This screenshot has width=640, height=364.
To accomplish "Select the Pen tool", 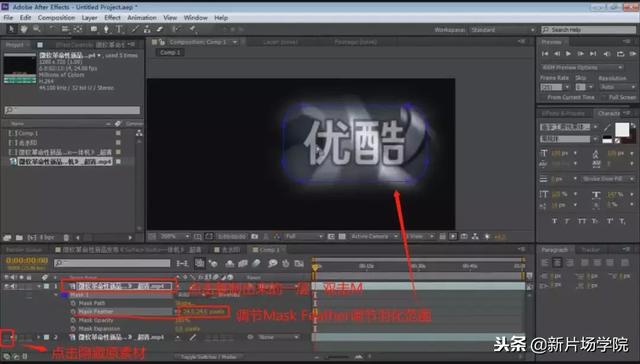I will (106, 29).
